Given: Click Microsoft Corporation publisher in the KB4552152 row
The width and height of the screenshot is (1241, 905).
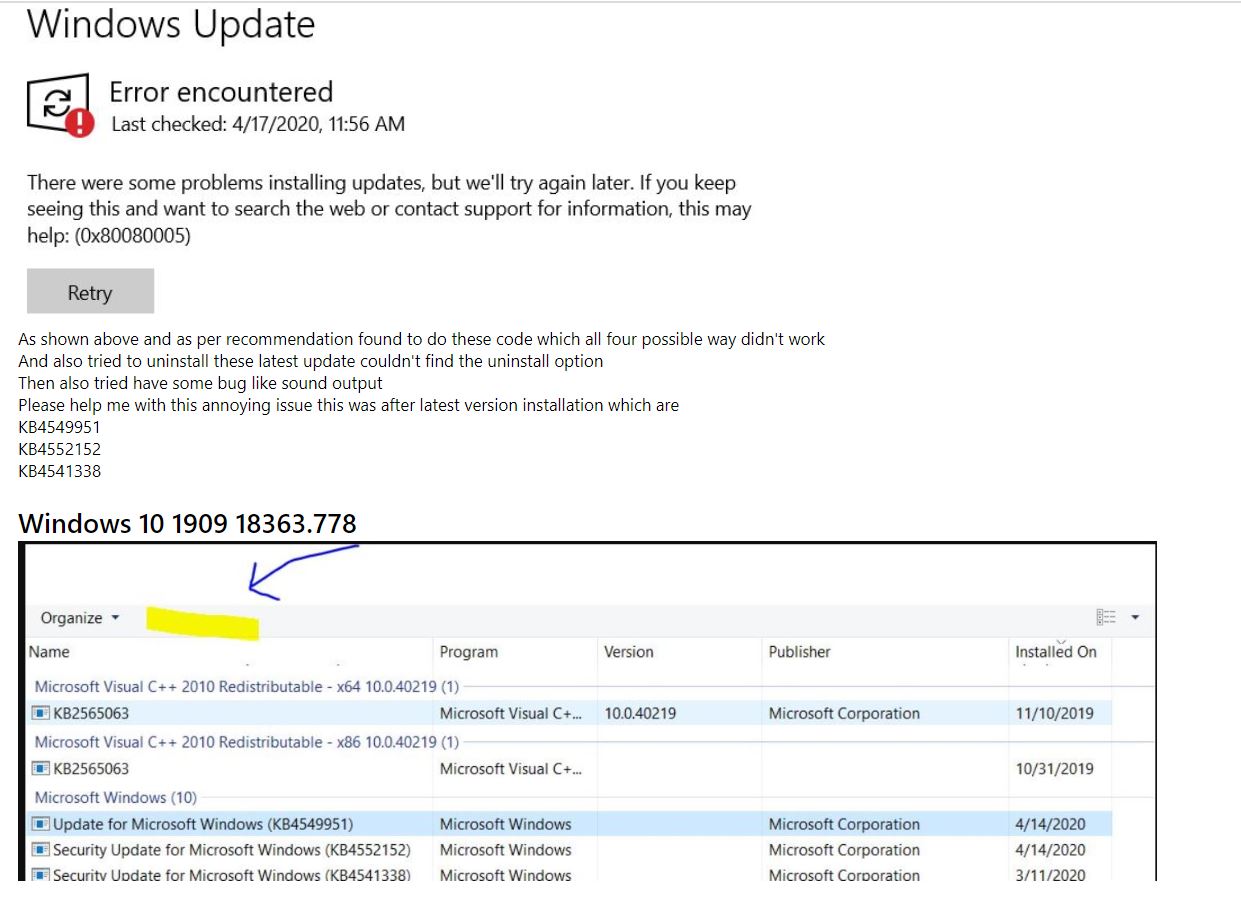Looking at the screenshot, I should [844, 851].
